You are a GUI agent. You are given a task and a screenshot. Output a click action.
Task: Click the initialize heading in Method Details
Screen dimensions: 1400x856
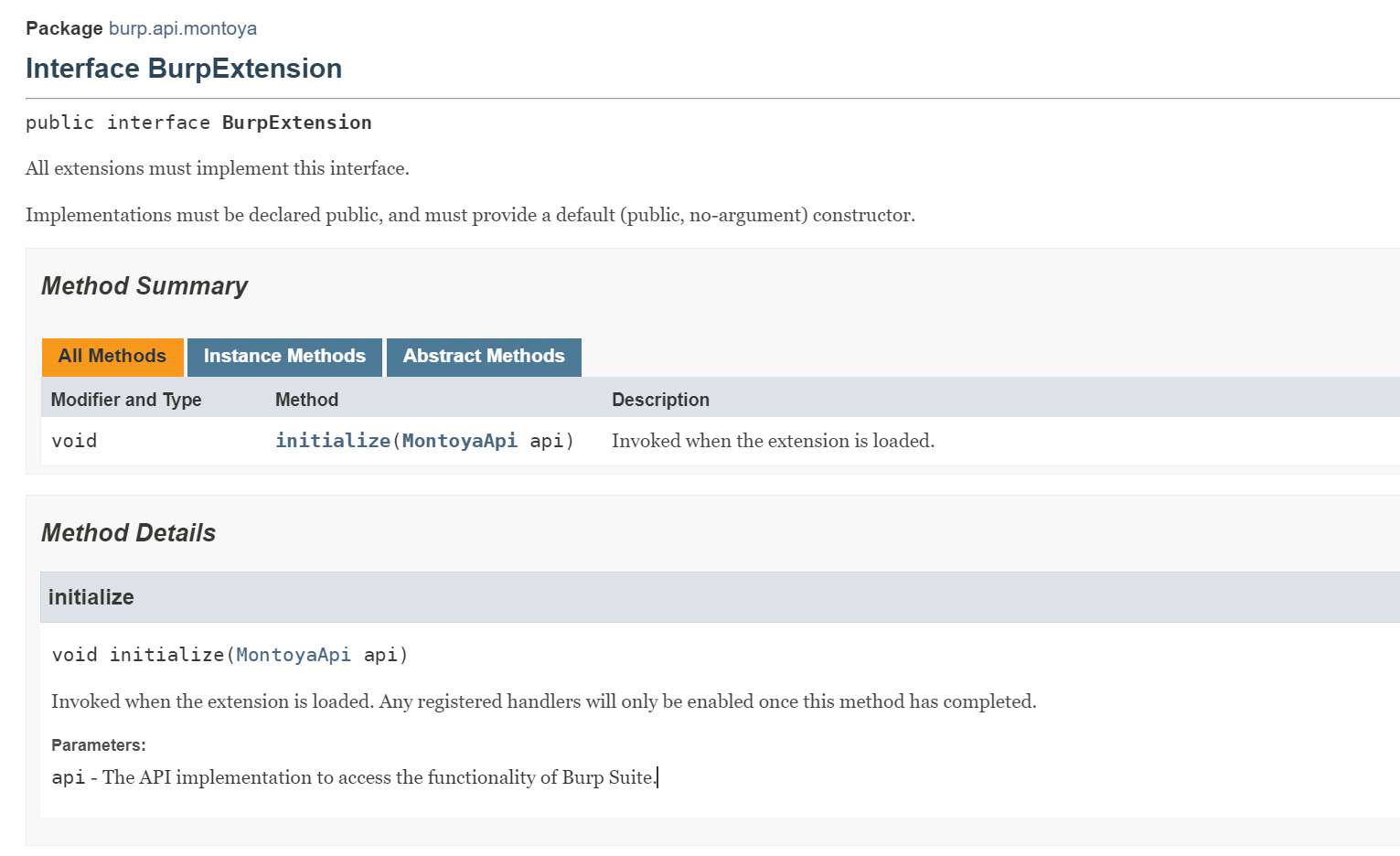[91, 597]
